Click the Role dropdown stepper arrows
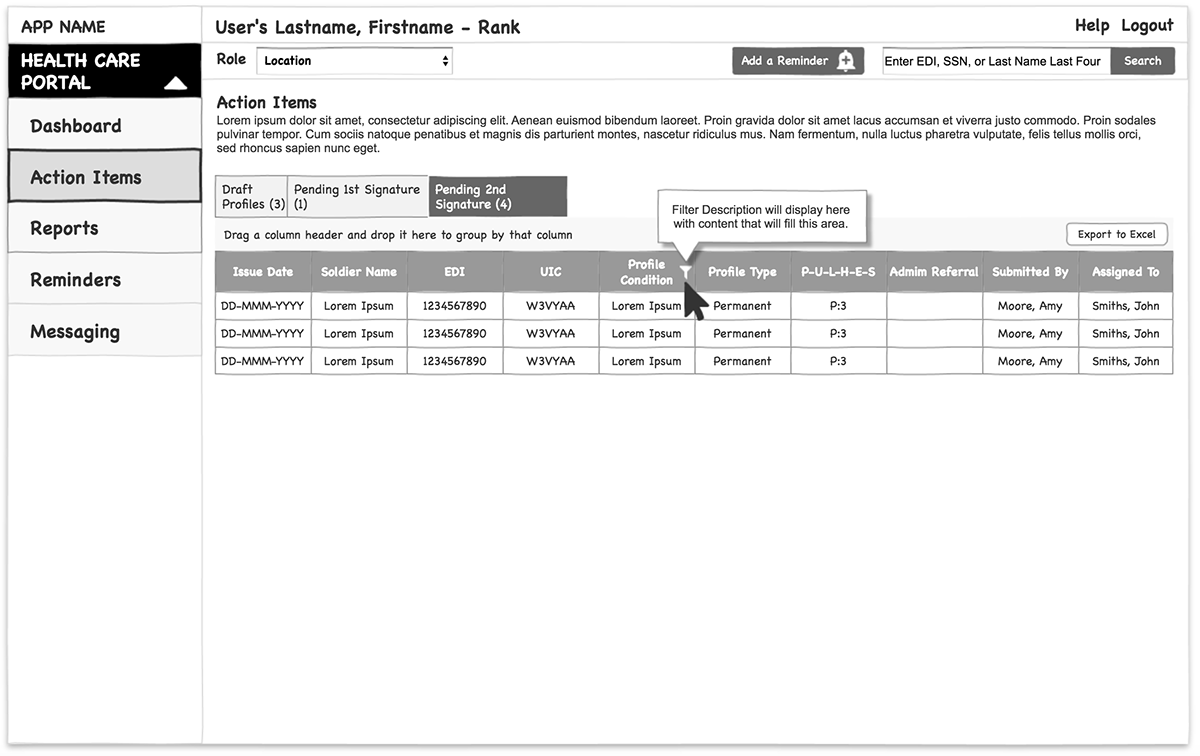 coord(443,60)
